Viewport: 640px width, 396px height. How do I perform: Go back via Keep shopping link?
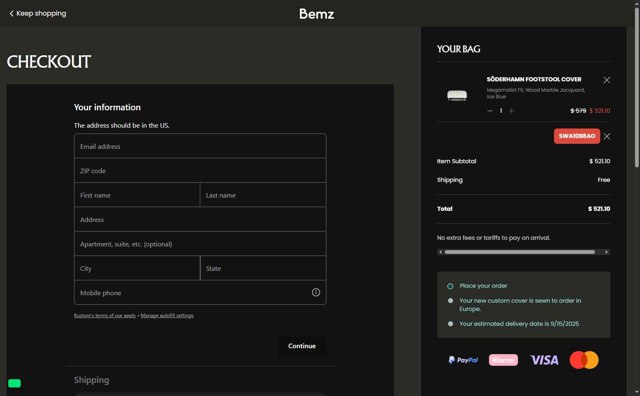coord(38,13)
